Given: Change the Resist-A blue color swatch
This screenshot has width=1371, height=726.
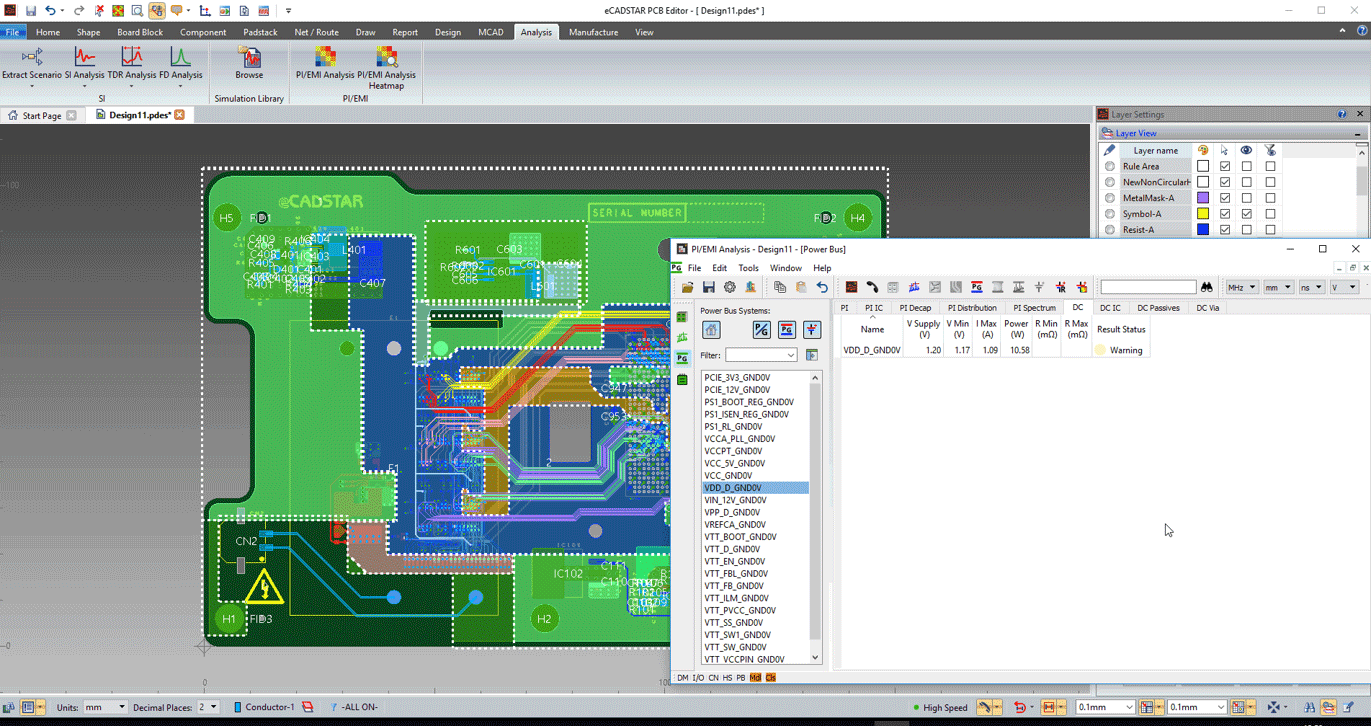Looking at the screenshot, I should (1203, 230).
